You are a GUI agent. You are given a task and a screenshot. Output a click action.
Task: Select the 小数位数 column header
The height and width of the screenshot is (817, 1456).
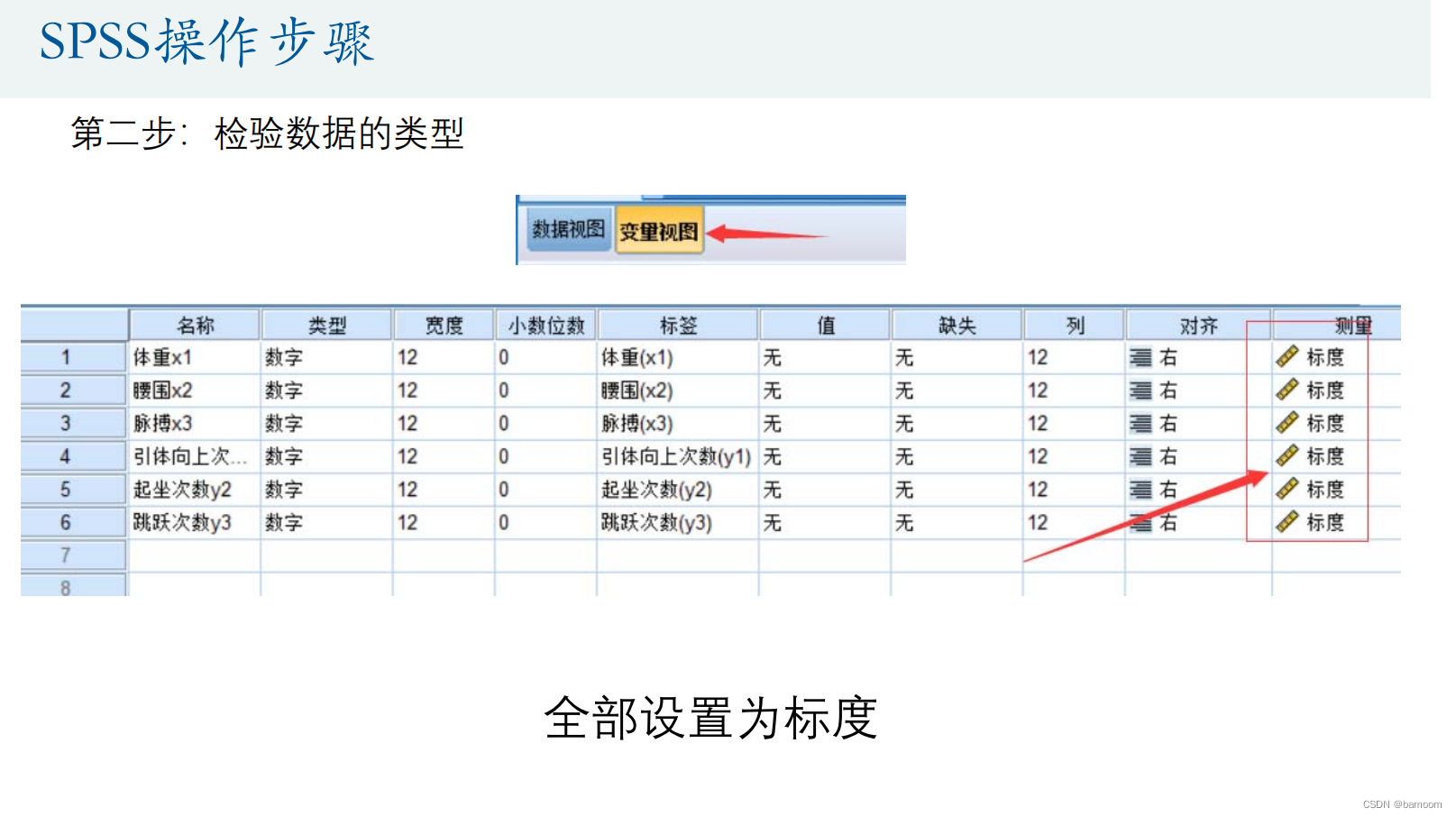click(545, 325)
